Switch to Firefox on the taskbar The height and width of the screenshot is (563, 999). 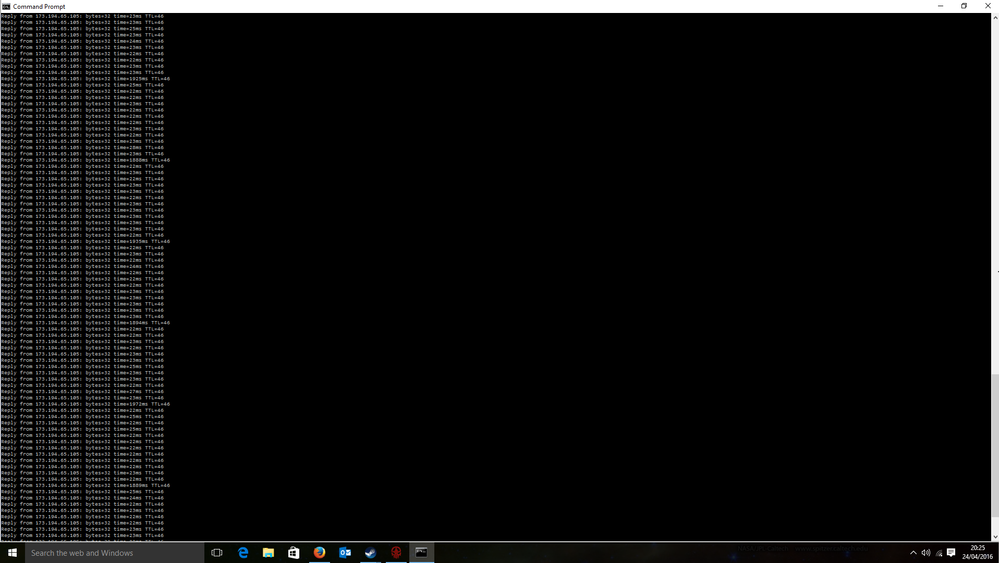319,553
